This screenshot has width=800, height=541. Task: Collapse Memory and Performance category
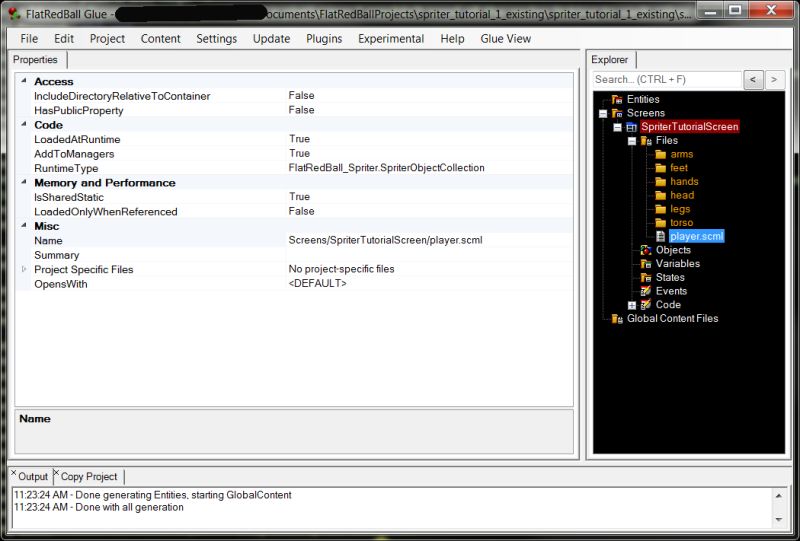pos(23,182)
